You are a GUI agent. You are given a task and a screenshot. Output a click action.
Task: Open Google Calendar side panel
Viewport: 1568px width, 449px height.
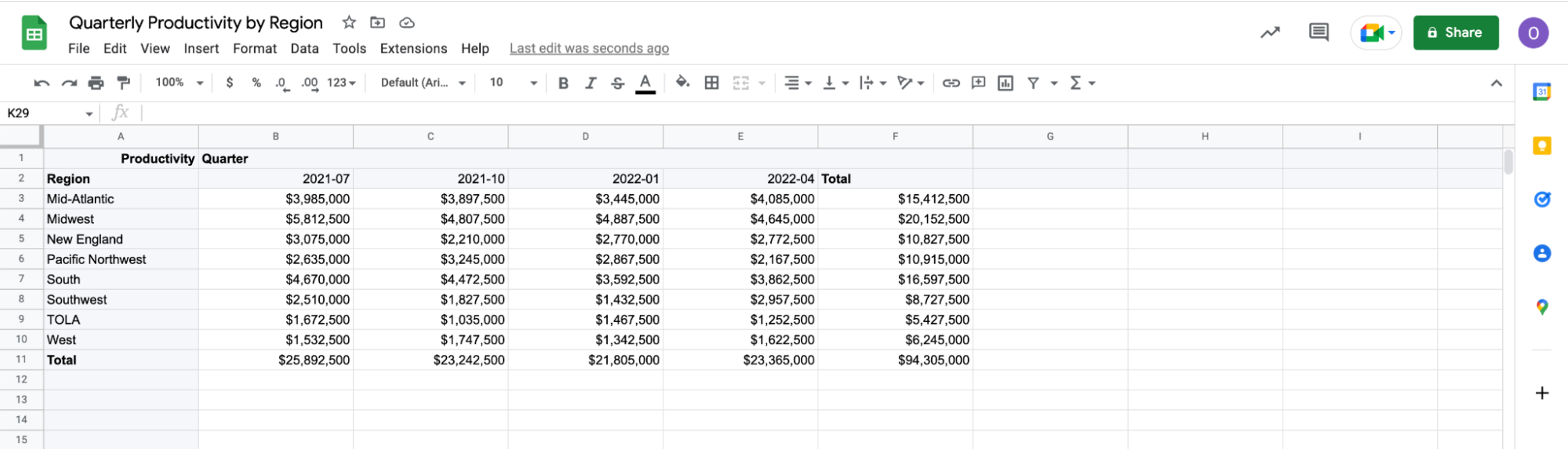click(x=1541, y=92)
